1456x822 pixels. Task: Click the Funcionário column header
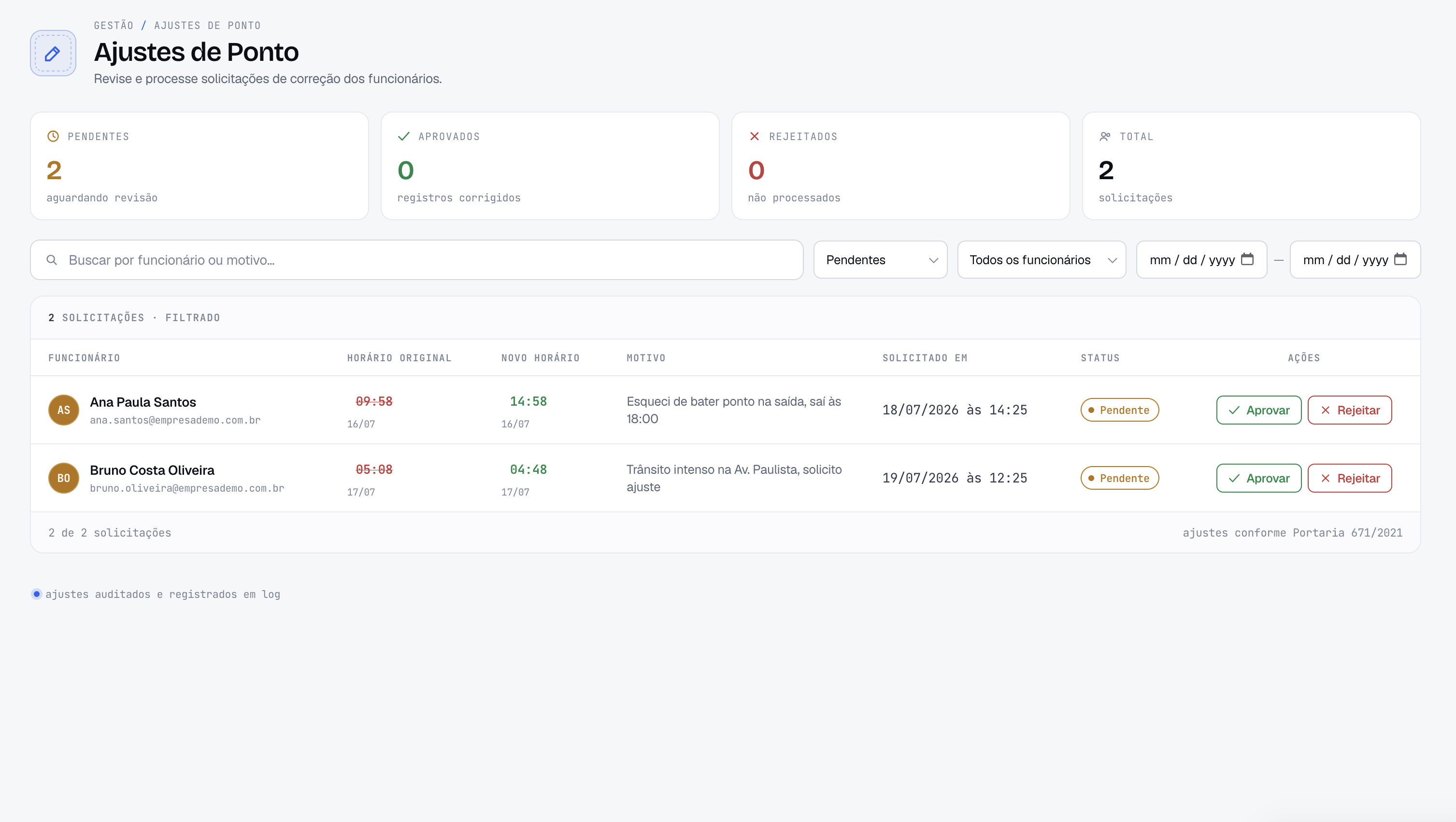[x=84, y=357]
